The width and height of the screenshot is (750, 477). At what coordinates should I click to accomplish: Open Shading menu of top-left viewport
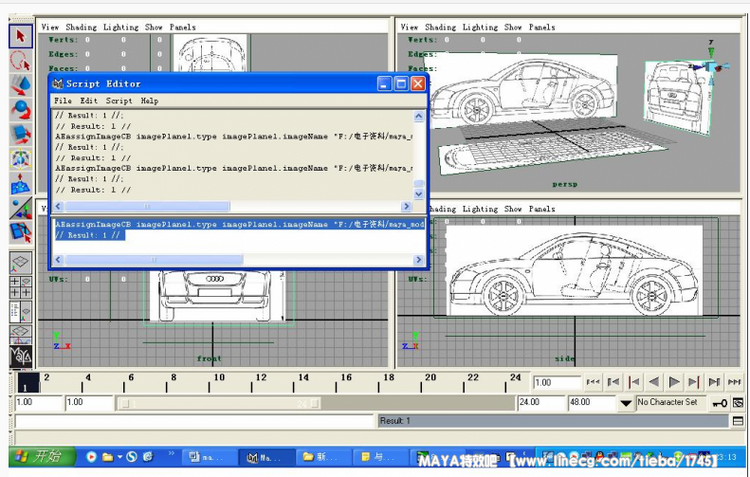81,27
